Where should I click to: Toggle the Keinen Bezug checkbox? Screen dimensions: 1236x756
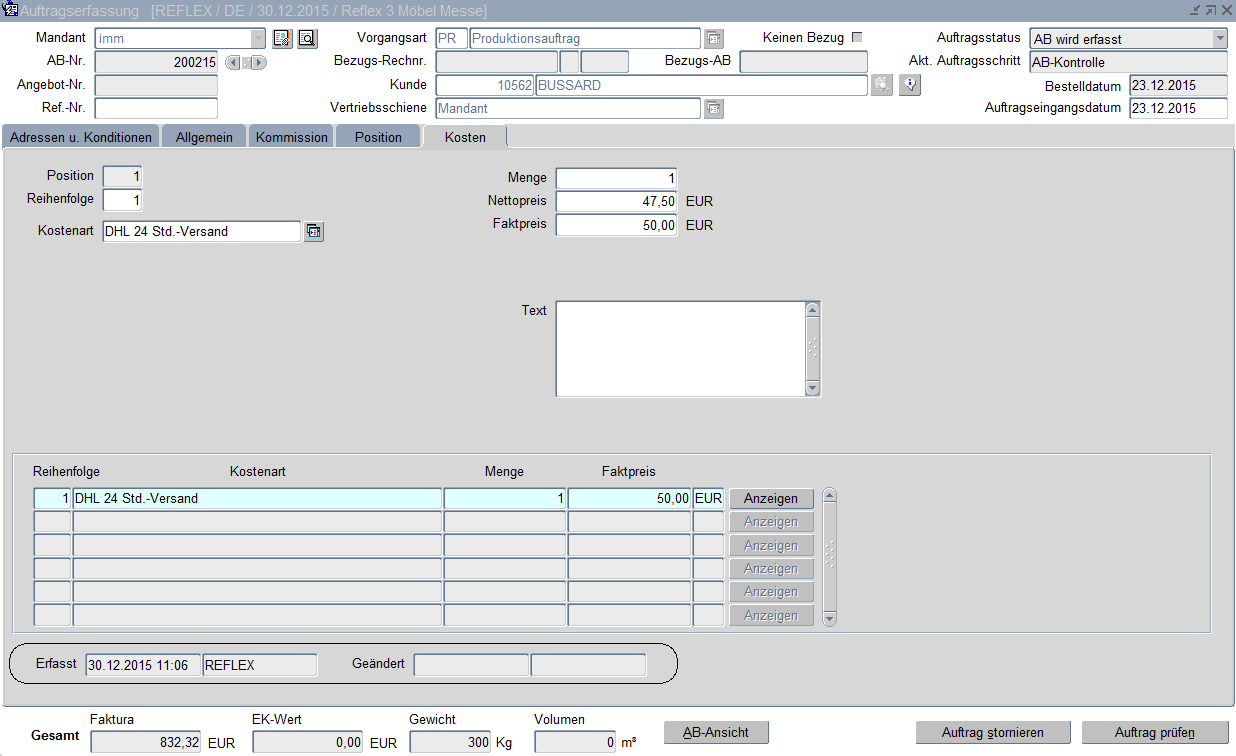[856, 38]
